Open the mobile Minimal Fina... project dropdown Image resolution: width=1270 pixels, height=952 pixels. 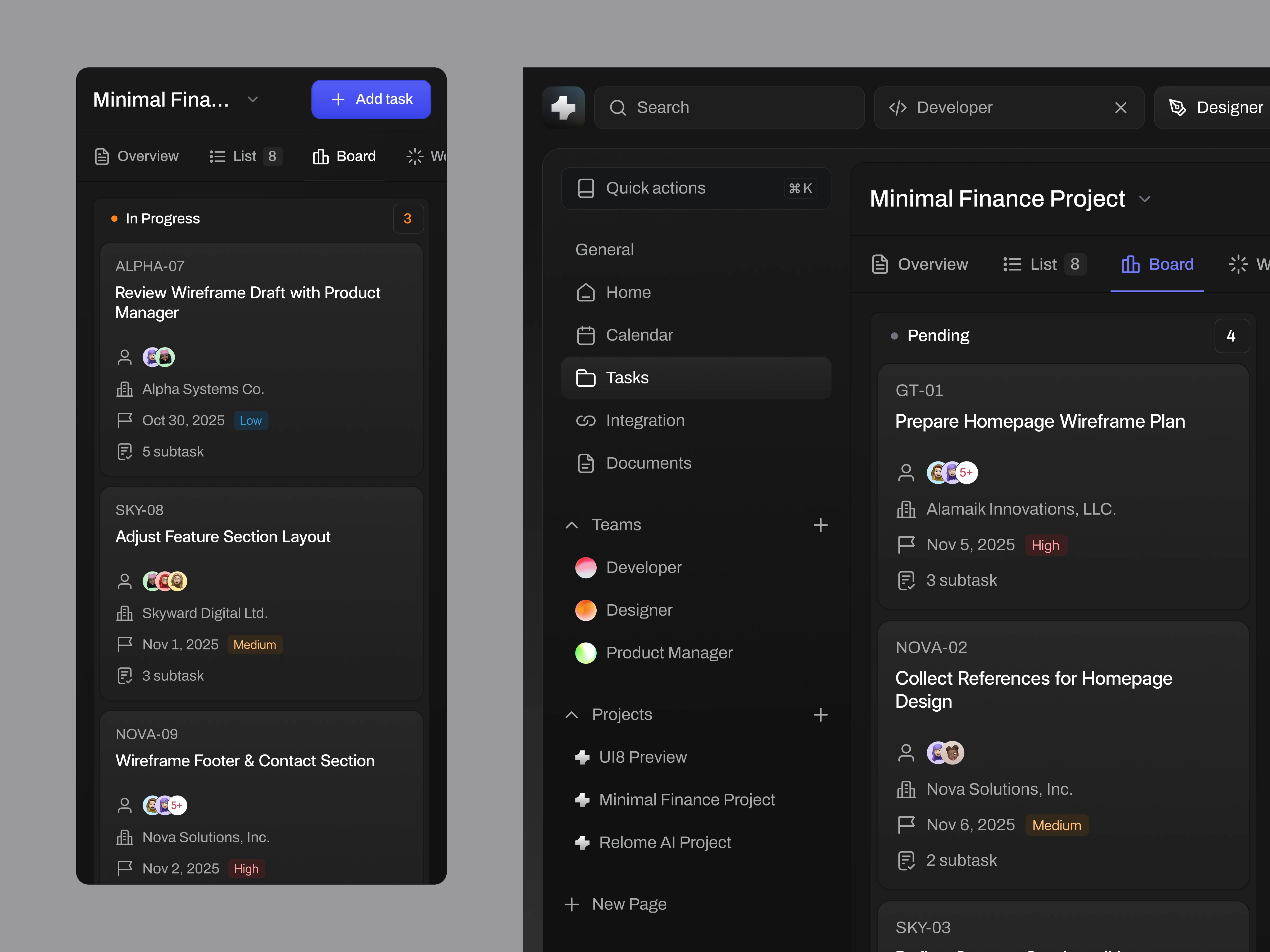pyautogui.click(x=253, y=100)
